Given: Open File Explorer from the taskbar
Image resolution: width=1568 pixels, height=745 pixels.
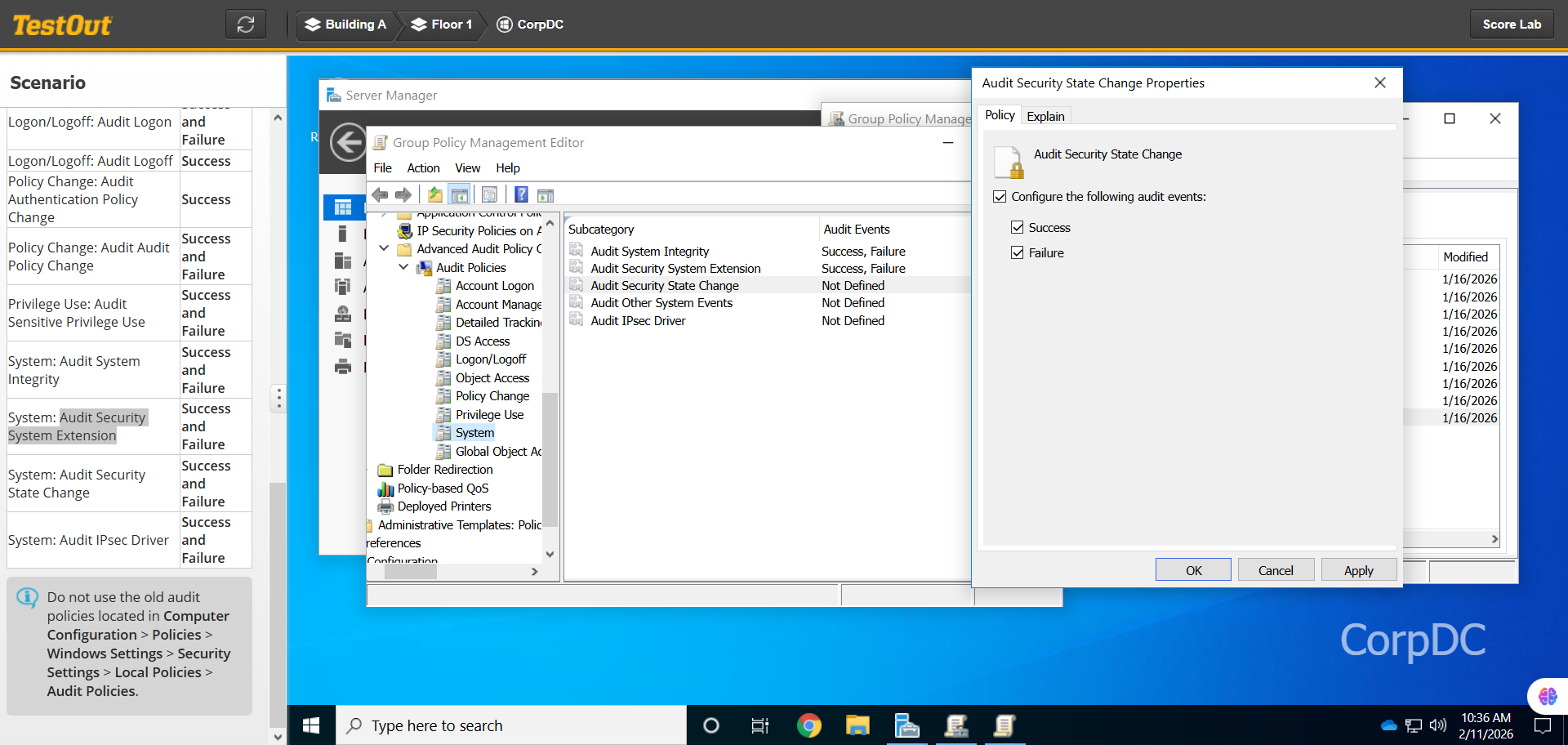Looking at the screenshot, I should [x=857, y=725].
